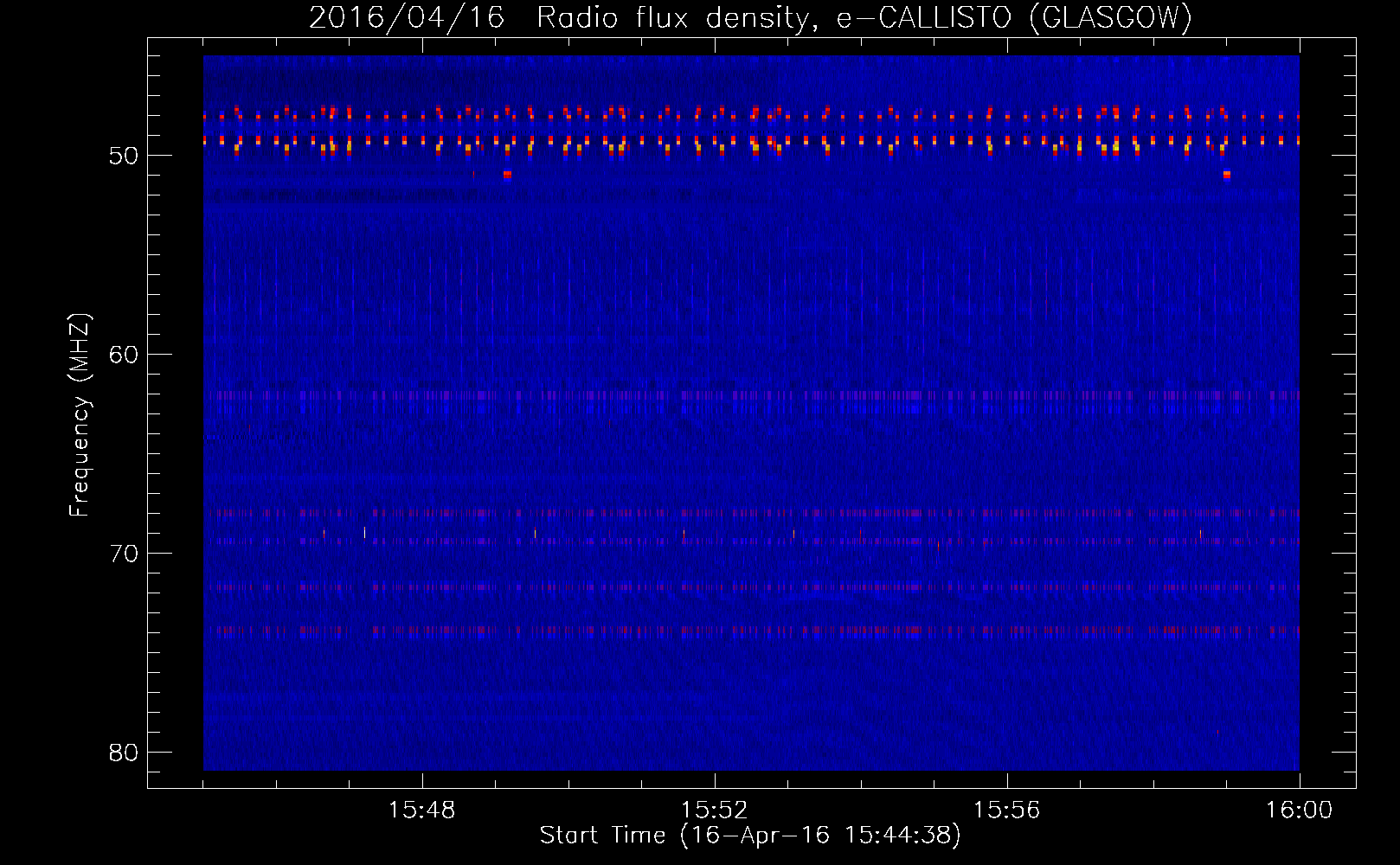
Task: Select the 60 MHz frequency tick label
Action: click(x=124, y=355)
